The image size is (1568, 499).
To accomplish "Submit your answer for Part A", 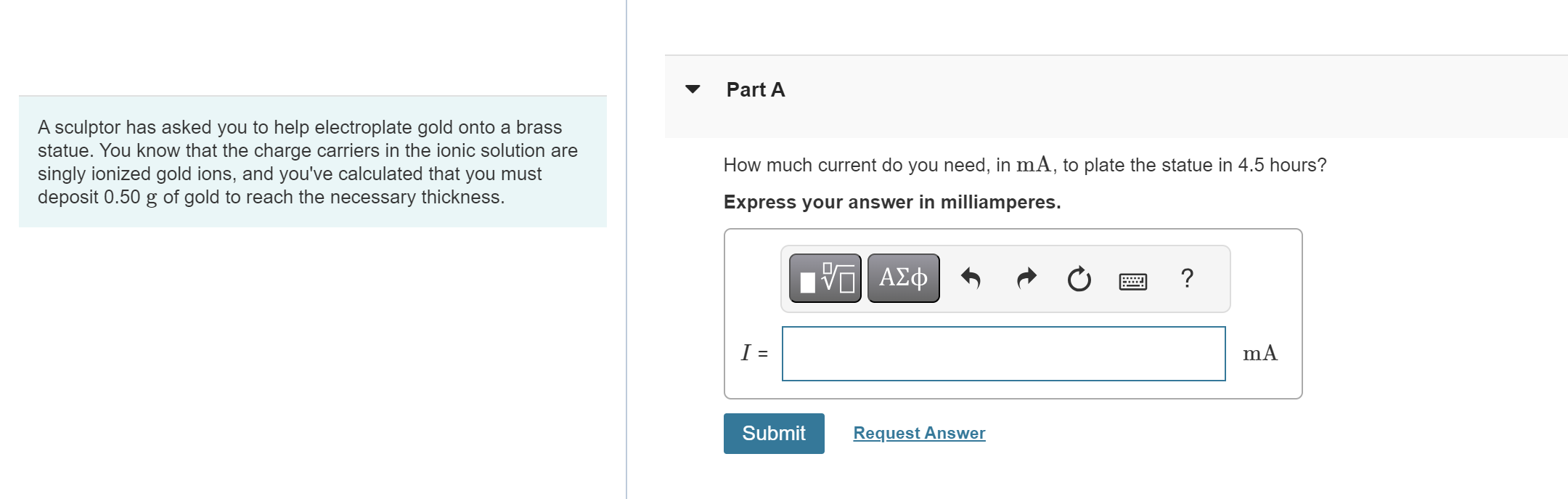I will (x=773, y=433).
